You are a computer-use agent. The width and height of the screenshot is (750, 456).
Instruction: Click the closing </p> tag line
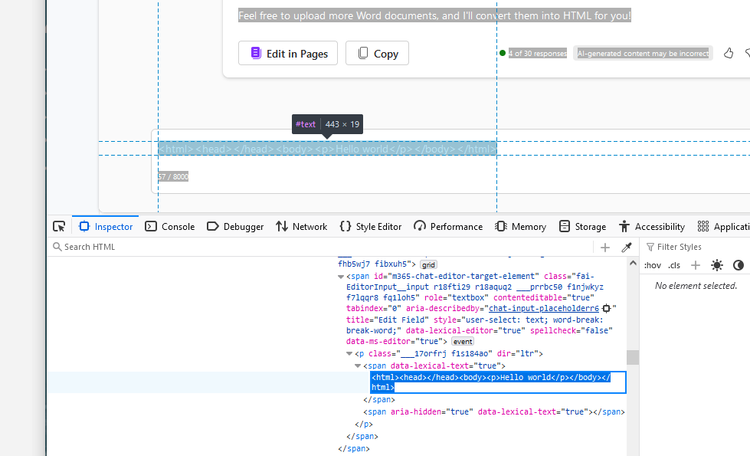pos(364,424)
